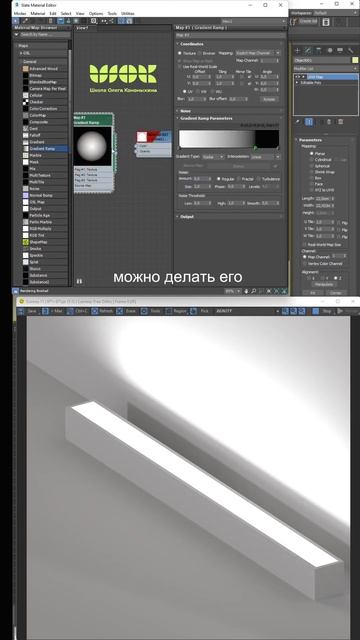Image resolution: width=360 pixels, height=640 pixels.
Task: Click Refresh in the render window toolbar
Action: click(x=102, y=311)
